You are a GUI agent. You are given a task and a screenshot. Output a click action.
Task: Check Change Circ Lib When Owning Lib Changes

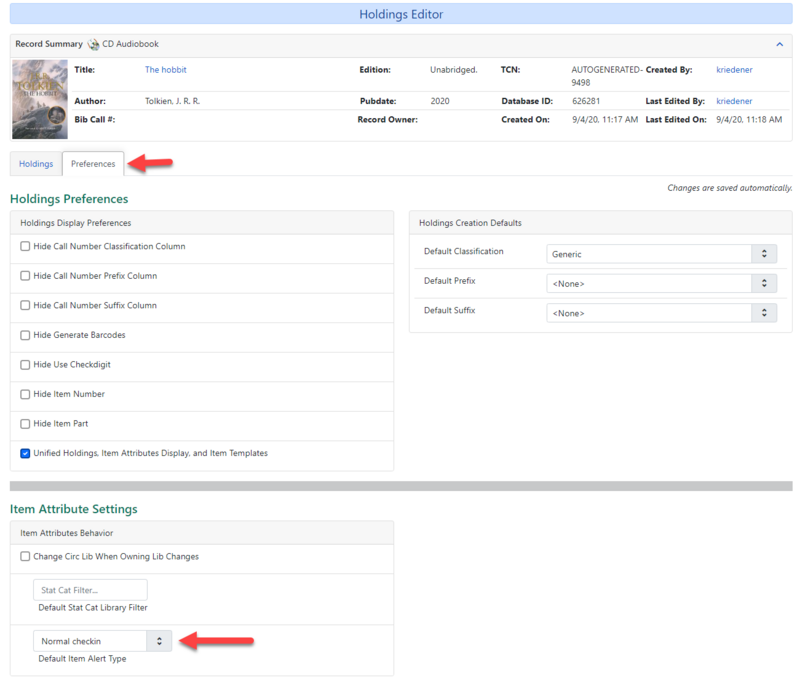pyautogui.click(x=25, y=556)
